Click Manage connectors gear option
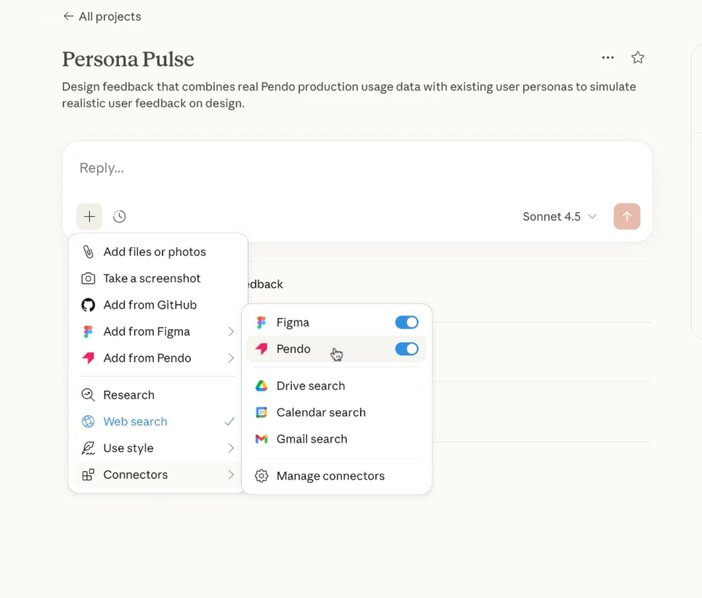The height and width of the screenshot is (598, 702). click(330, 476)
